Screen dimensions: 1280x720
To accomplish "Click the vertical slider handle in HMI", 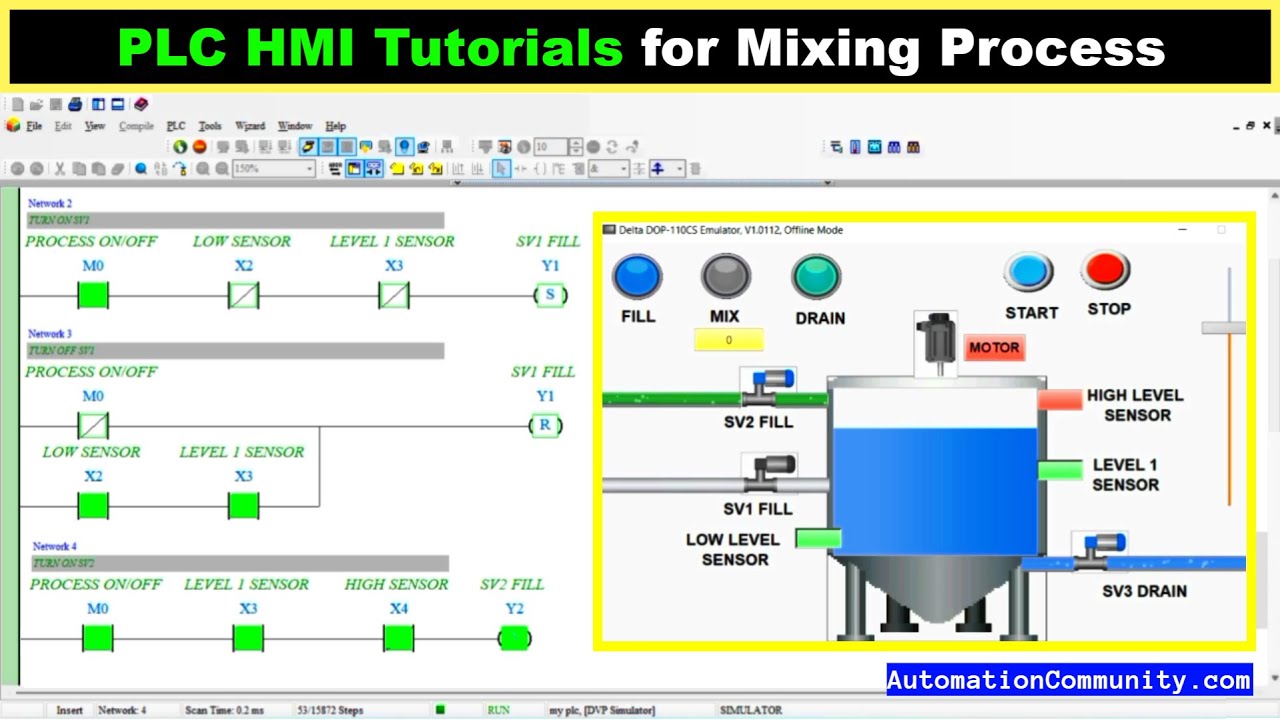I will coord(1224,328).
